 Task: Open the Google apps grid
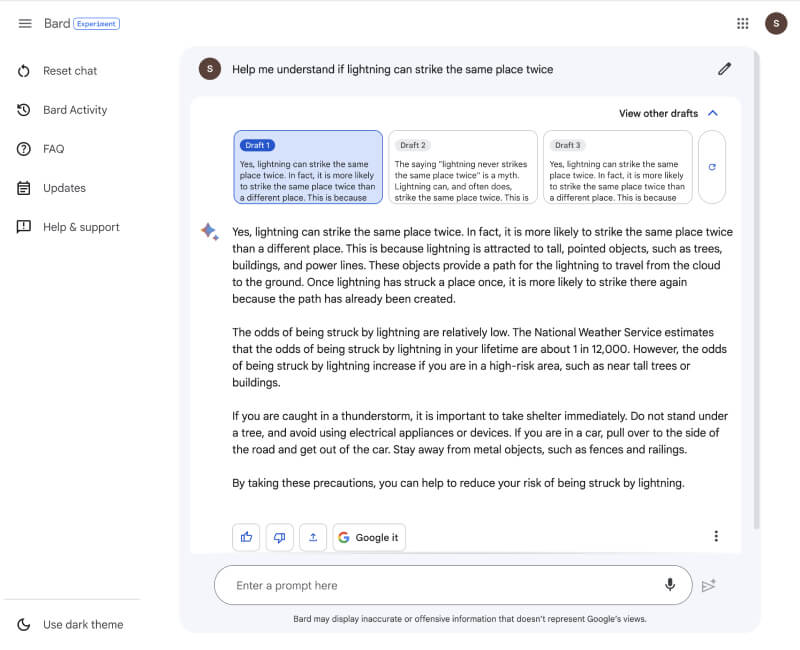pos(743,23)
